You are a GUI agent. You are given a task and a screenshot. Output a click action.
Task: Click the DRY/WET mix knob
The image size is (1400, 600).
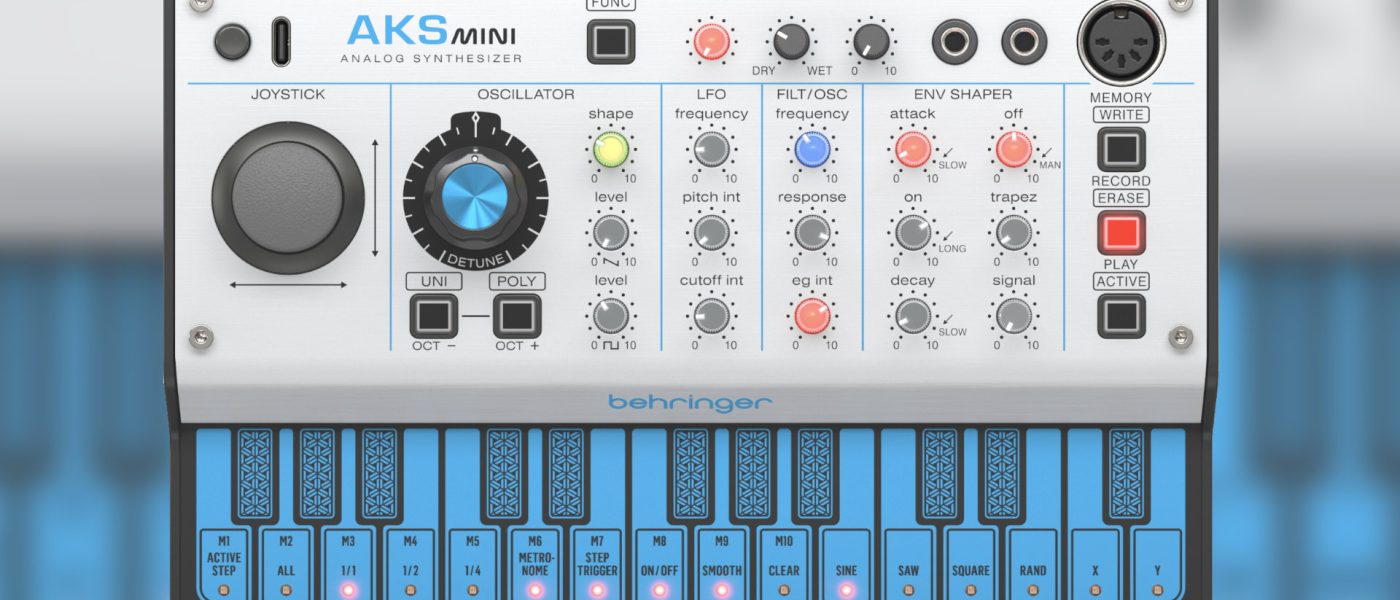click(791, 42)
